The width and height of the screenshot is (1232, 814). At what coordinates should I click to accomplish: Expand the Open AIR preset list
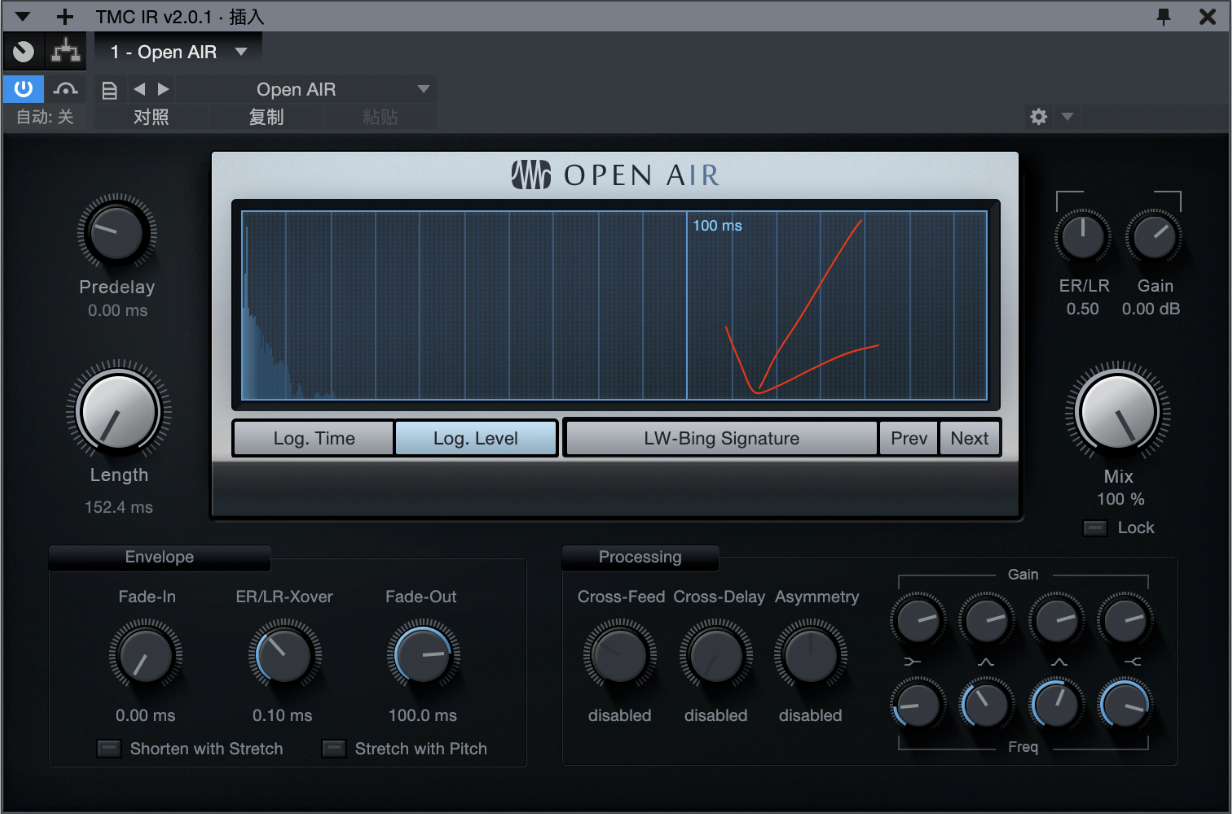click(423, 89)
